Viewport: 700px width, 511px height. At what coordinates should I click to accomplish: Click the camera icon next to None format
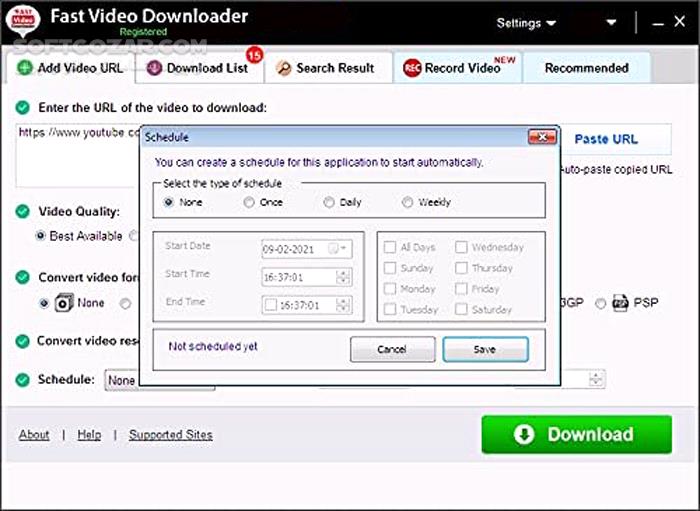[64, 303]
